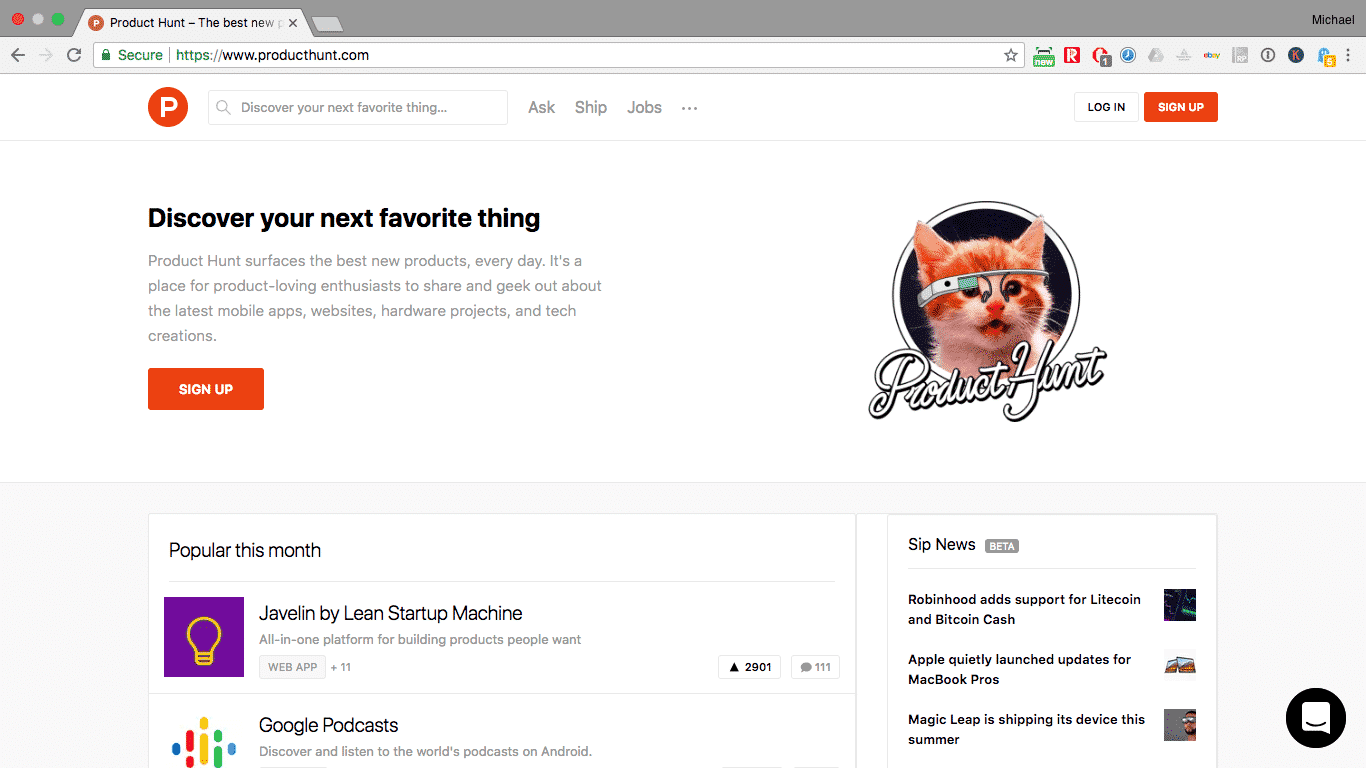Open the Ship page

point(590,107)
